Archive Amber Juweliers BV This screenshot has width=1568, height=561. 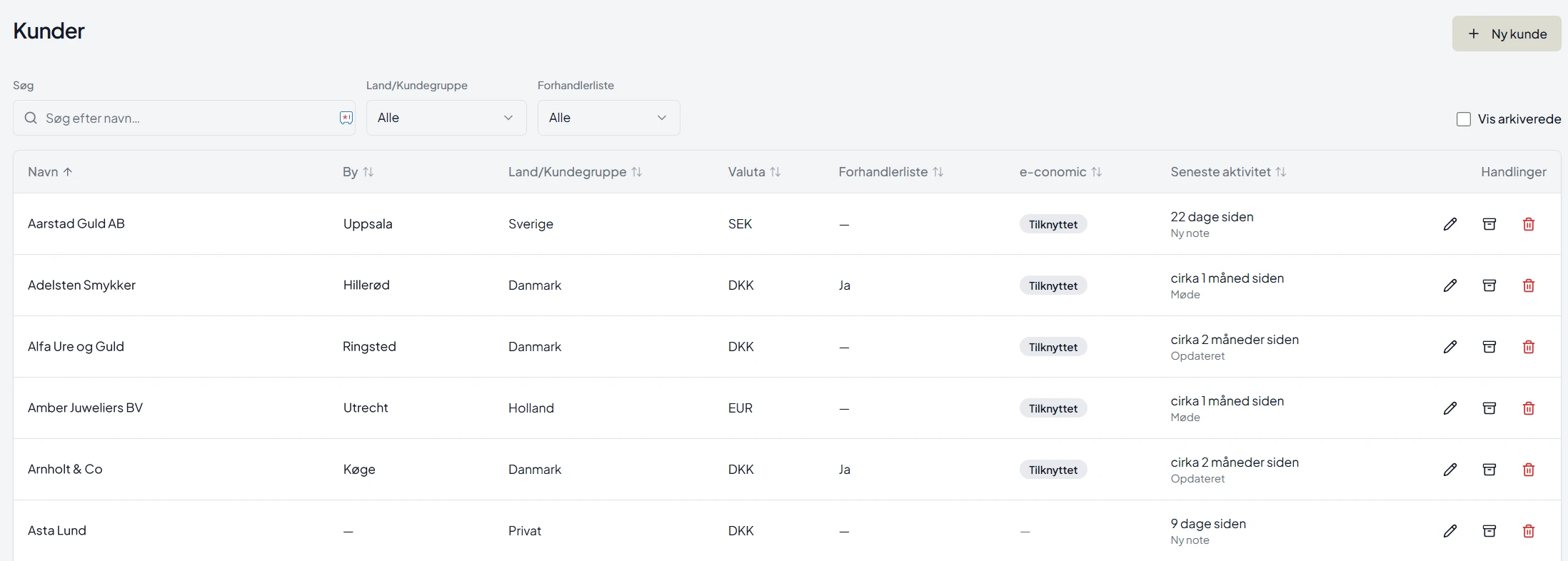click(1489, 408)
